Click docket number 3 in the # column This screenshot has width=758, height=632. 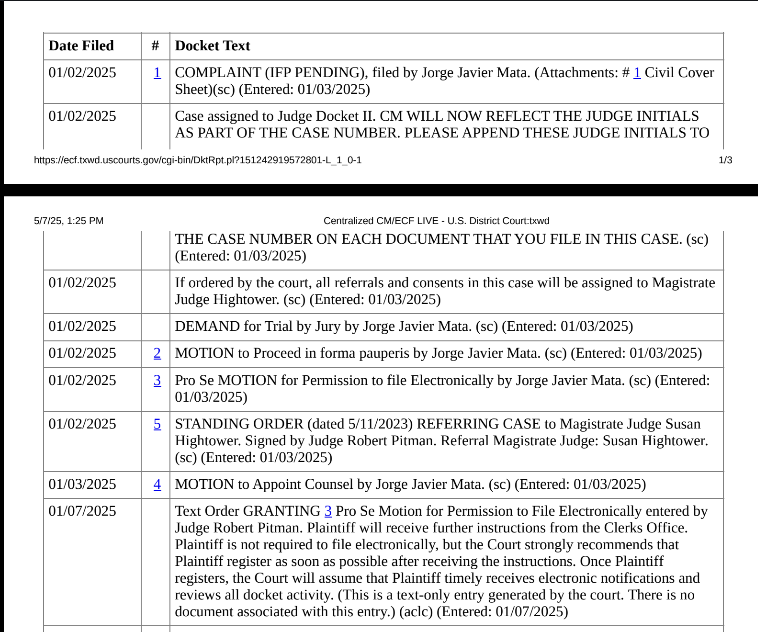157,380
